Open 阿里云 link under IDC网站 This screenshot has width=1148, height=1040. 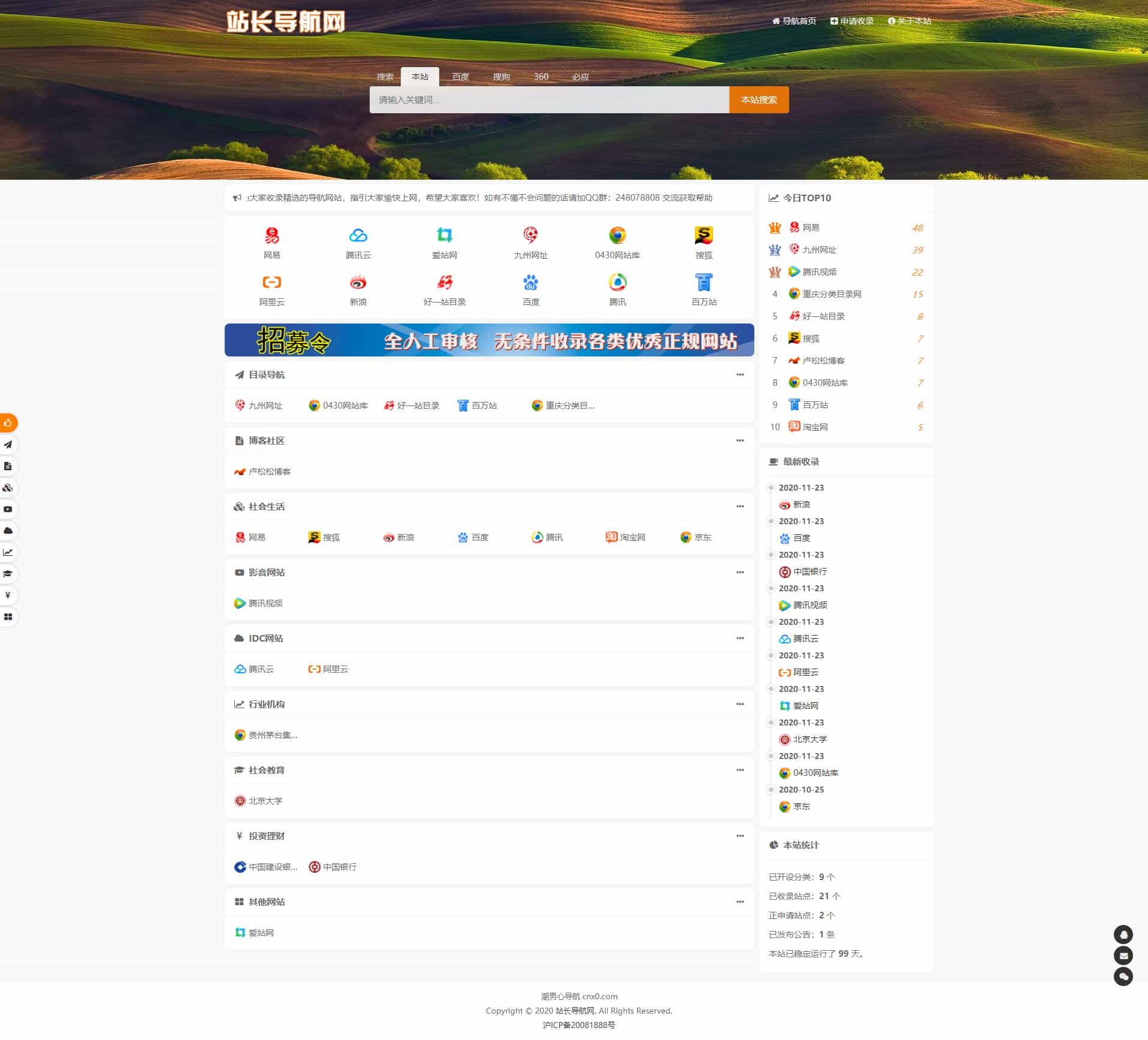coord(328,669)
